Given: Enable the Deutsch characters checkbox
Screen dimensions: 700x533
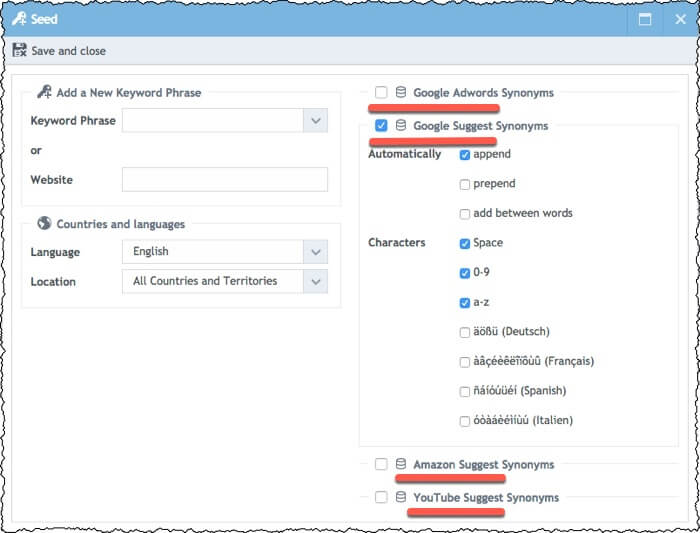Looking at the screenshot, I should tap(465, 332).
